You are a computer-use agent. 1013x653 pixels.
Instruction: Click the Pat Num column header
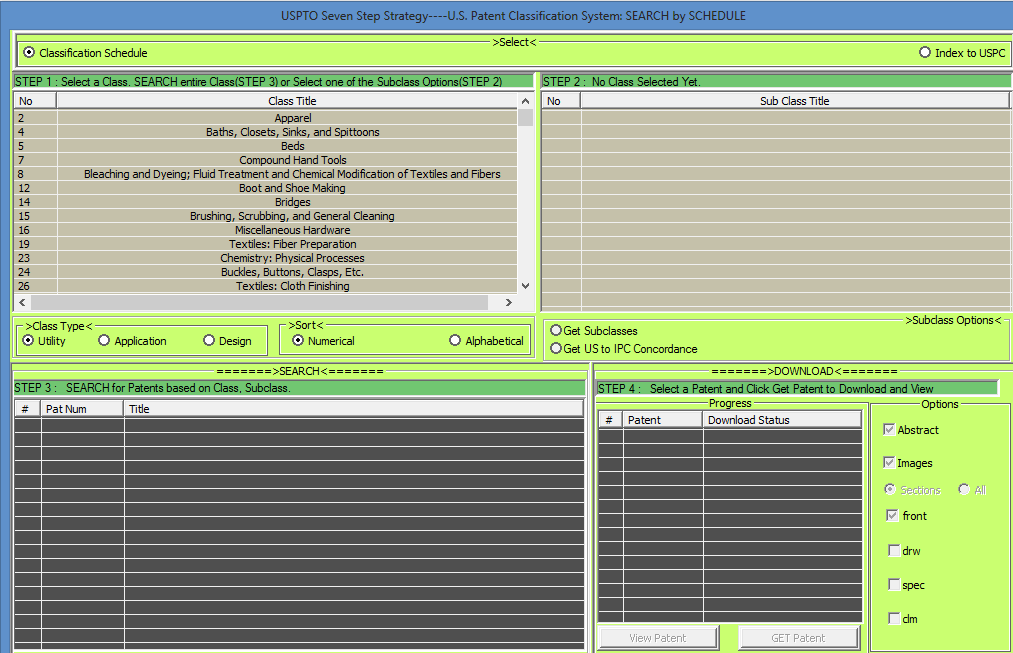pos(82,409)
